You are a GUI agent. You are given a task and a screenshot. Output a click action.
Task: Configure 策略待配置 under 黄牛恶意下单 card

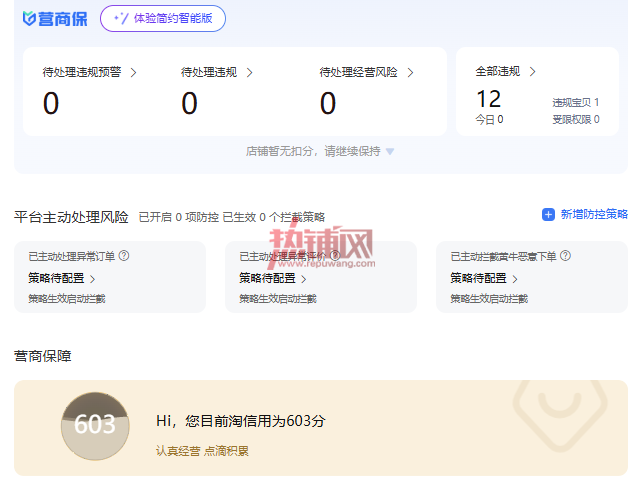[x=484, y=278]
